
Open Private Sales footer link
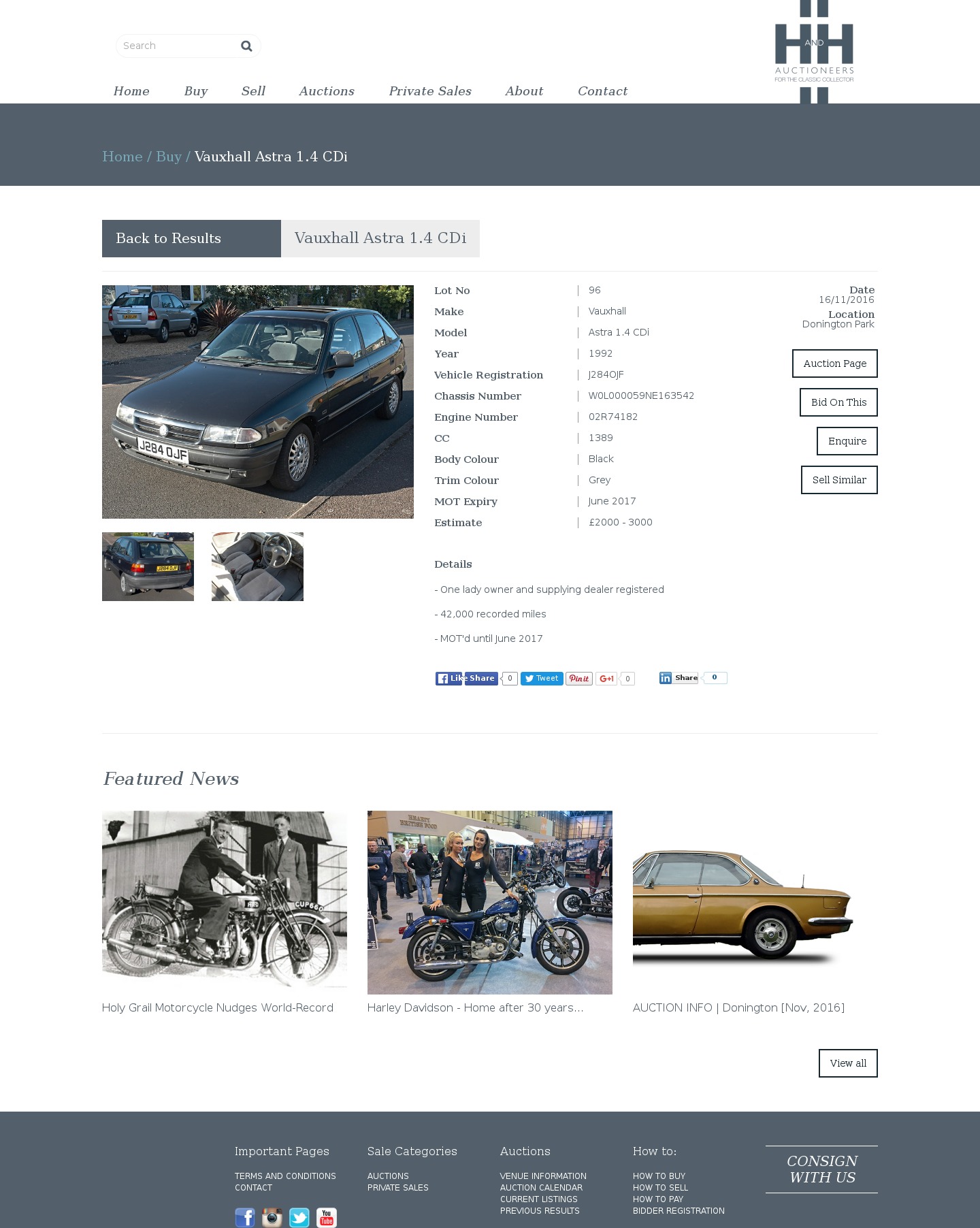398,1188
